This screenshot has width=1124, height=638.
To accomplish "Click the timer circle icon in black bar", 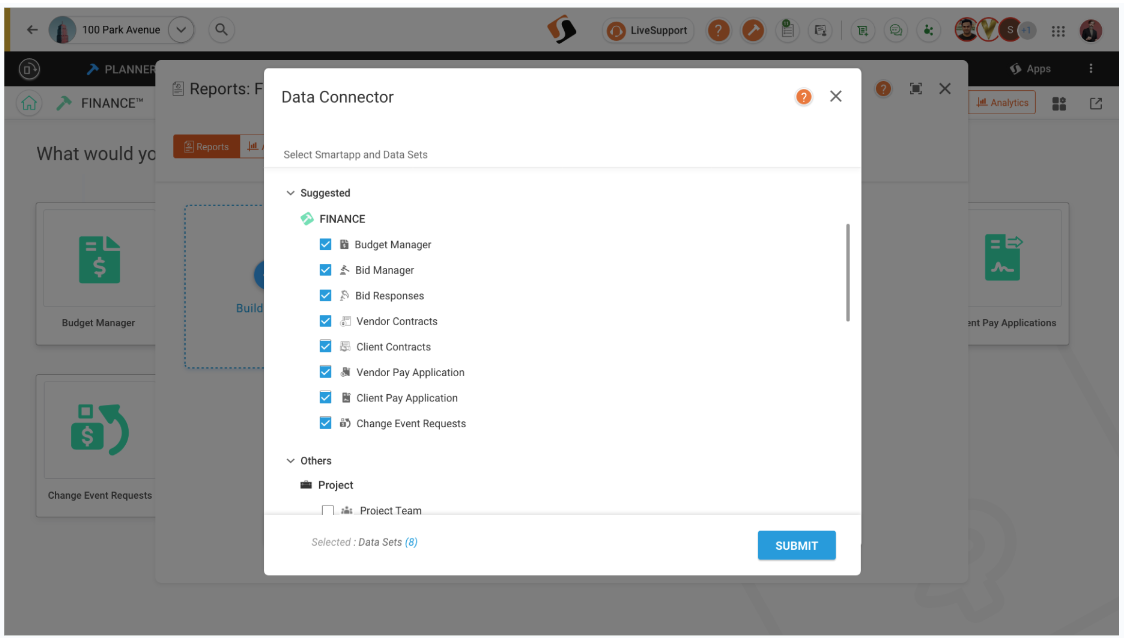I will pos(29,69).
